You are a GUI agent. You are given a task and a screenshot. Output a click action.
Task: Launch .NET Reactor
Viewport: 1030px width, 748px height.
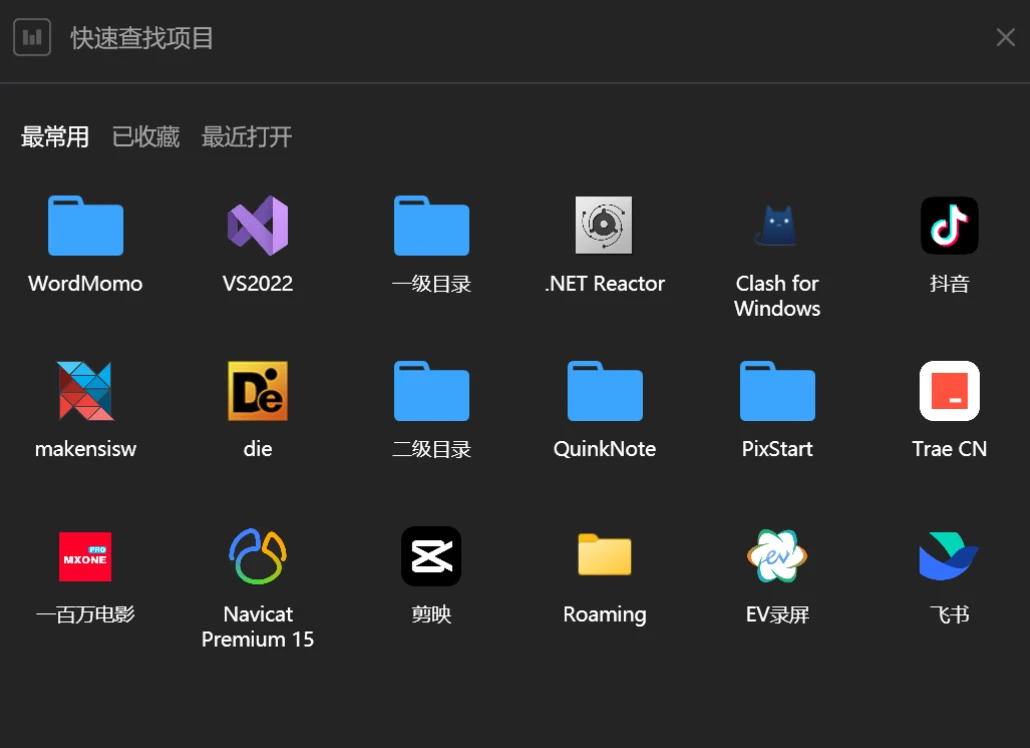coord(604,226)
